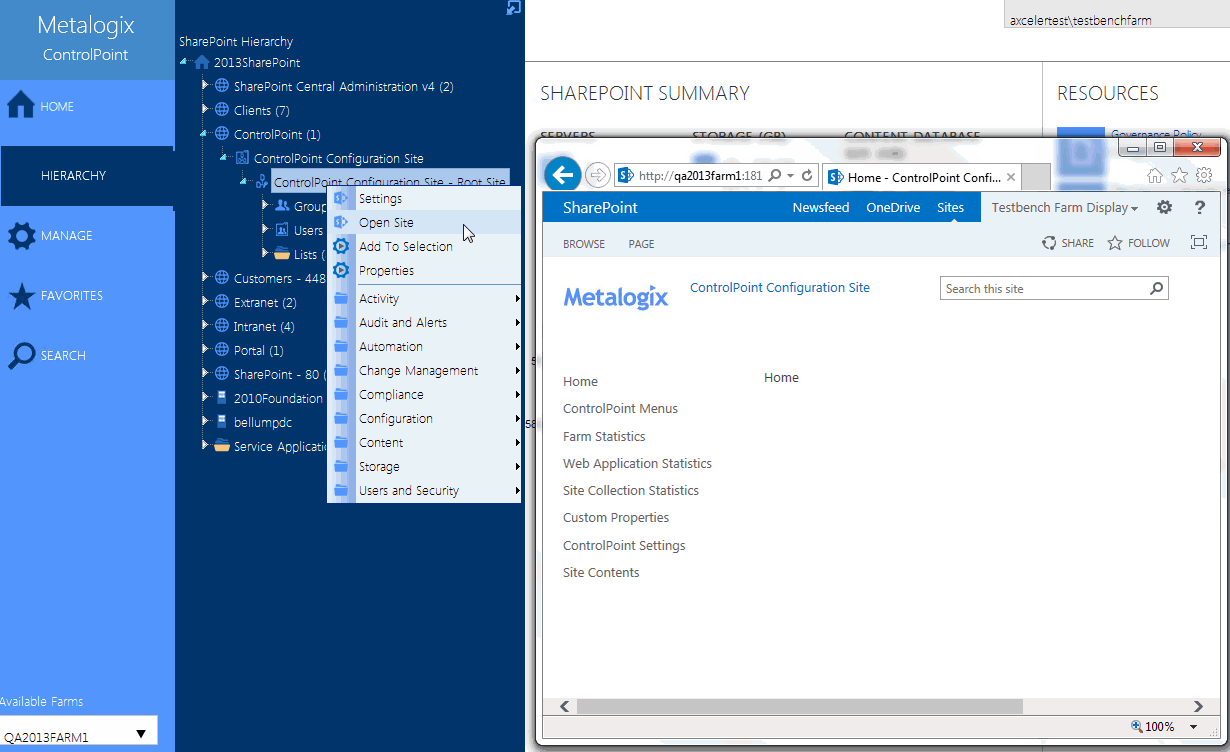Click the MANAGE gear icon
This screenshot has width=1230, height=752.
[24, 236]
